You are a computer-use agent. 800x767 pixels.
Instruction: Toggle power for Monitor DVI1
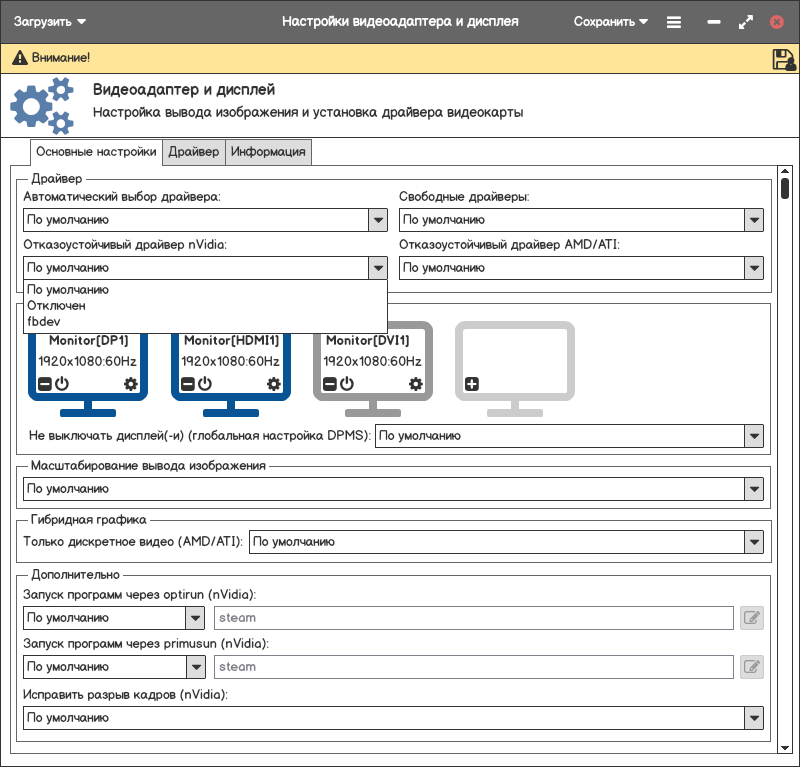coord(346,384)
